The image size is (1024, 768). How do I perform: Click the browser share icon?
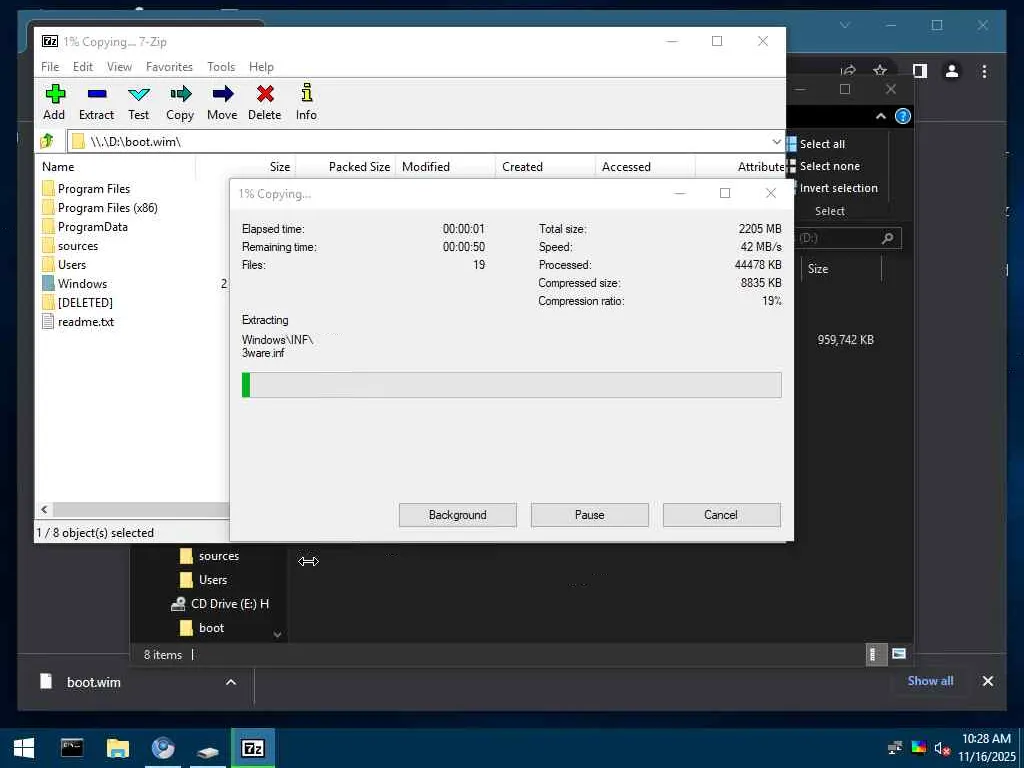click(848, 71)
